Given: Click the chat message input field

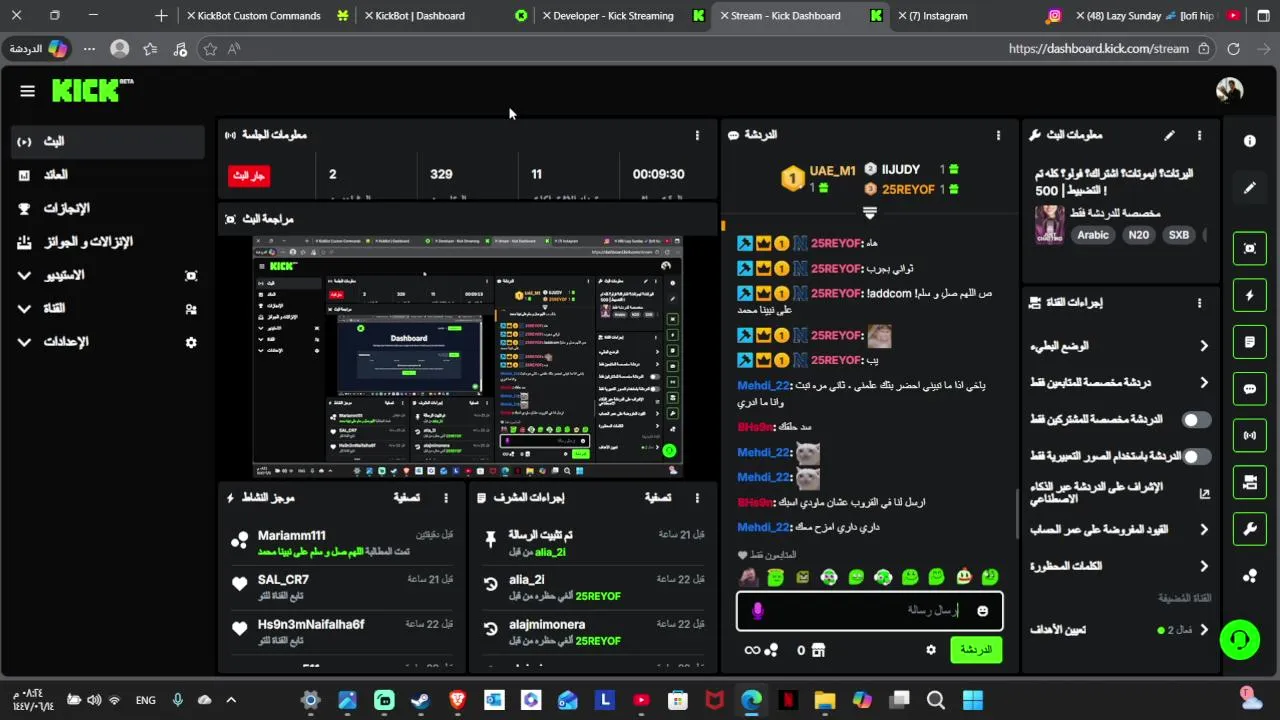Looking at the screenshot, I should click(x=869, y=611).
